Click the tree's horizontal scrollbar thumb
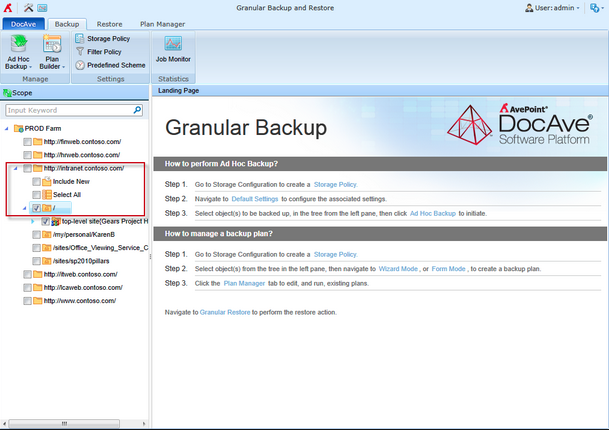This screenshot has height=430, width=609. coord(64,423)
